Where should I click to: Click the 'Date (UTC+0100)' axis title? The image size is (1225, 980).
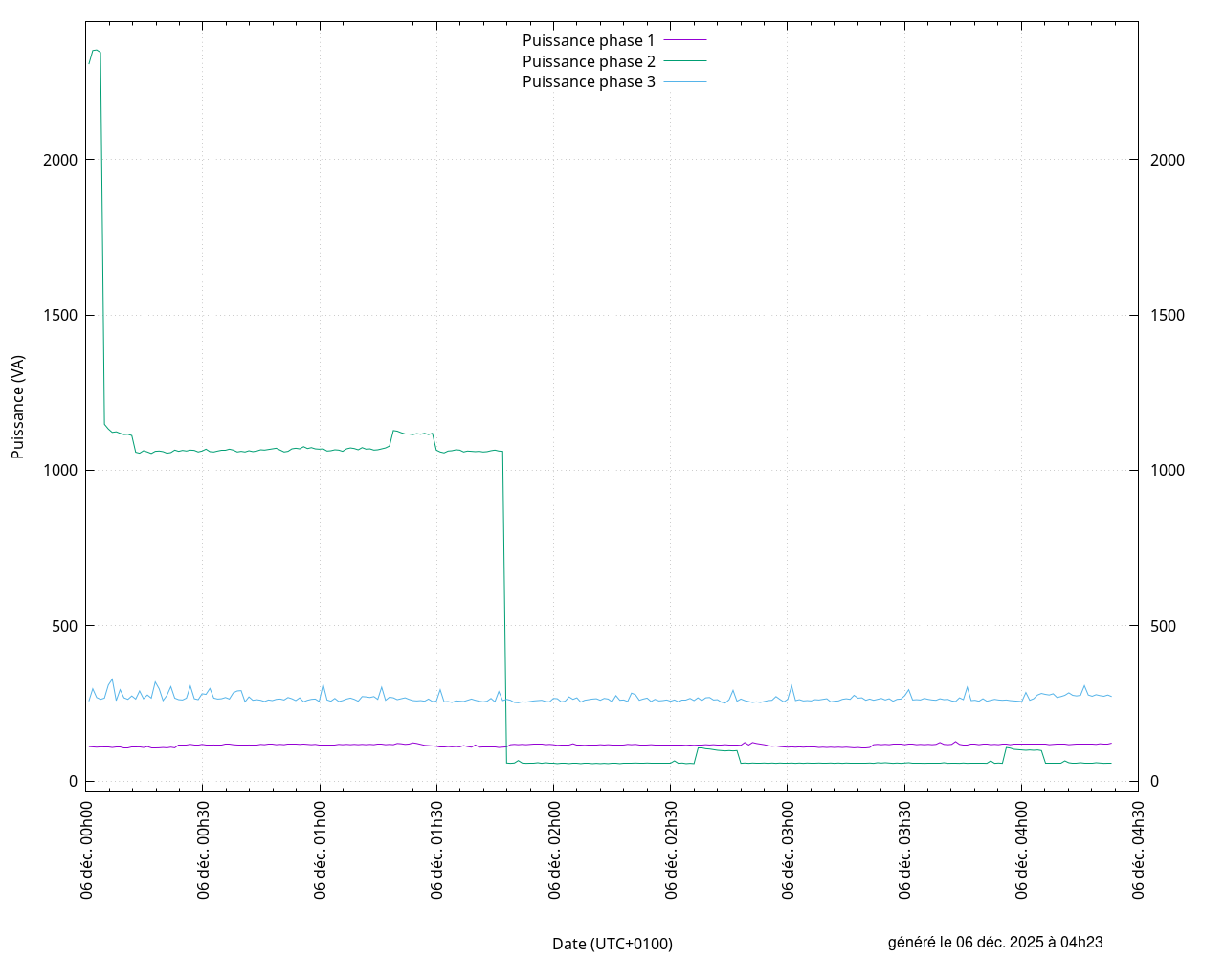pos(612,944)
